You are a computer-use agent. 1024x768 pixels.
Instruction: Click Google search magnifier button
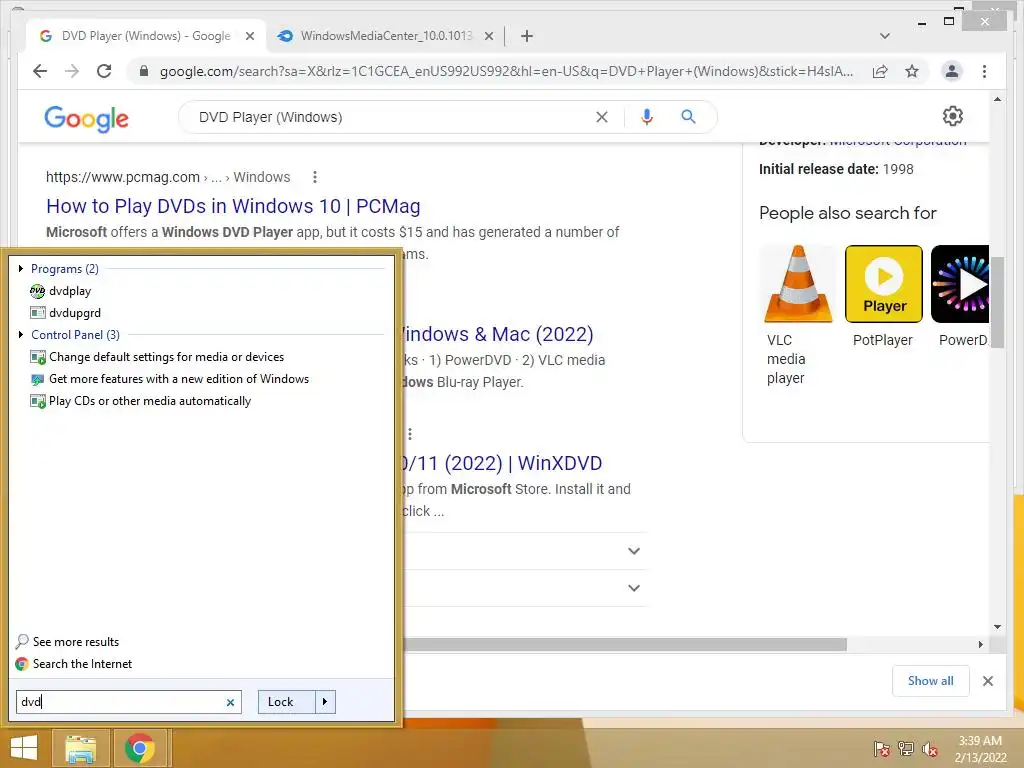688,117
